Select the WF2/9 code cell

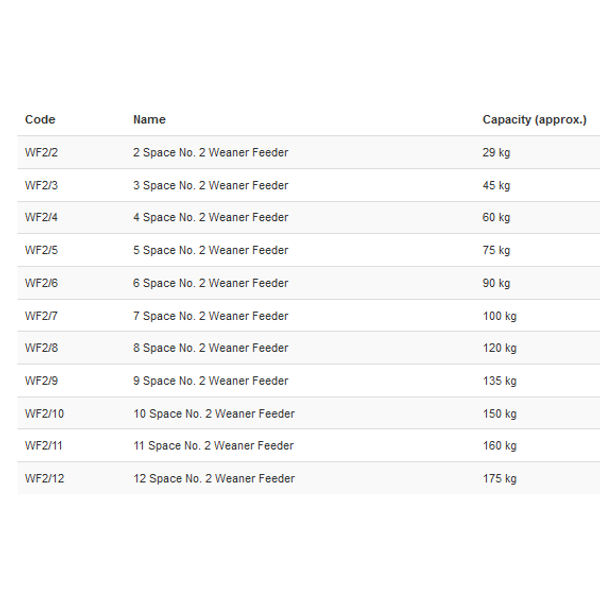tap(41, 381)
